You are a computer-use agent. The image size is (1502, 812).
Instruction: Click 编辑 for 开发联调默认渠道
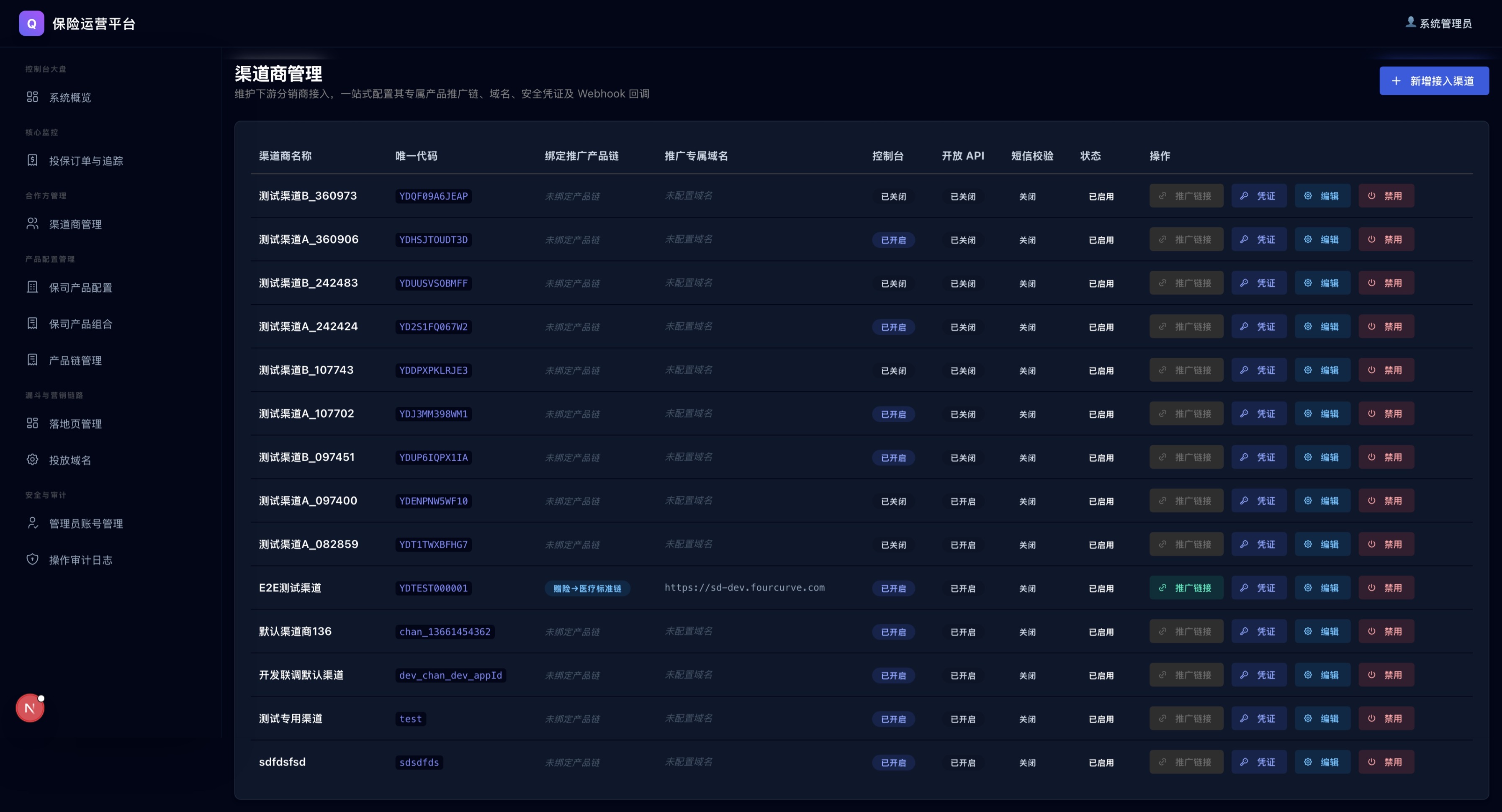[x=1322, y=675]
